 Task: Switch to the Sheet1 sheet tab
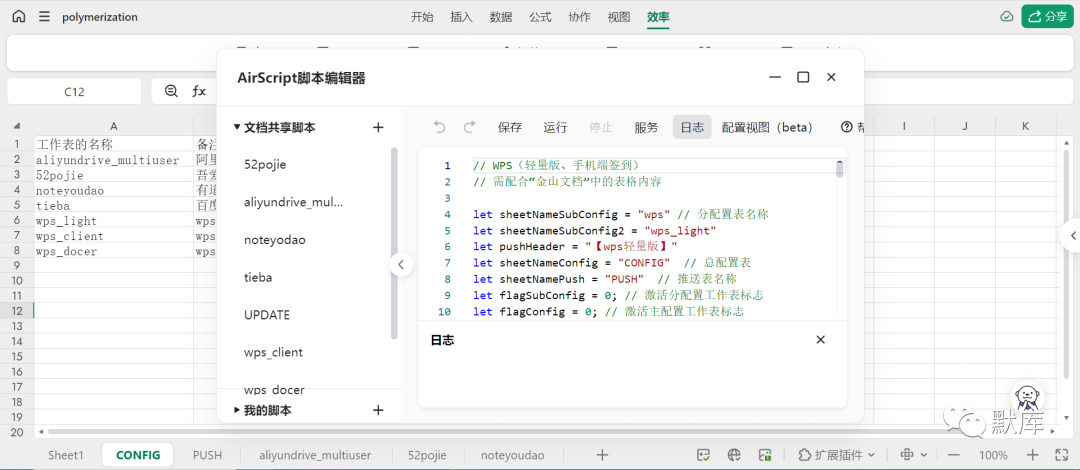(x=65, y=455)
